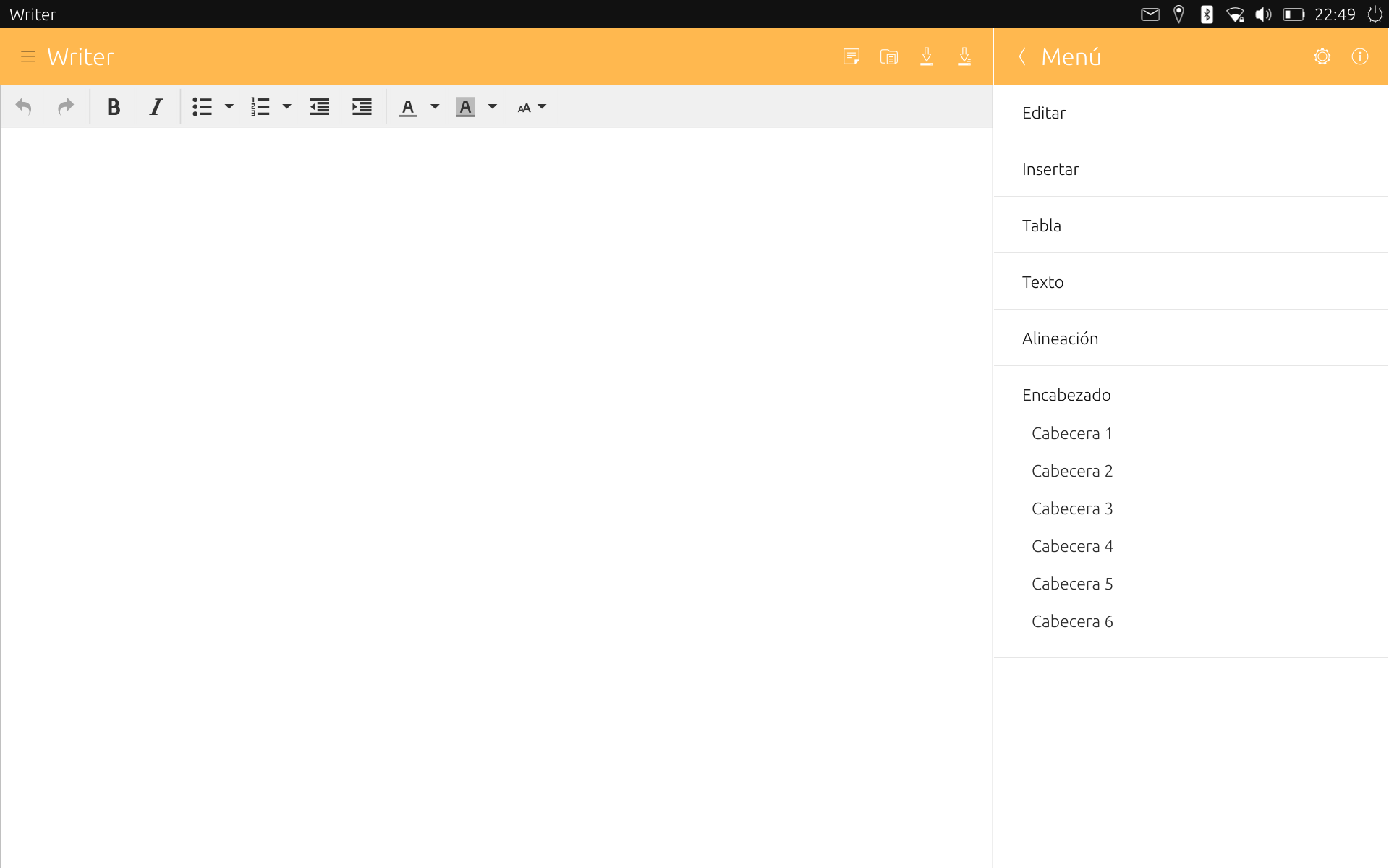
Task: Decrease the paragraph indent
Action: pos(320,107)
